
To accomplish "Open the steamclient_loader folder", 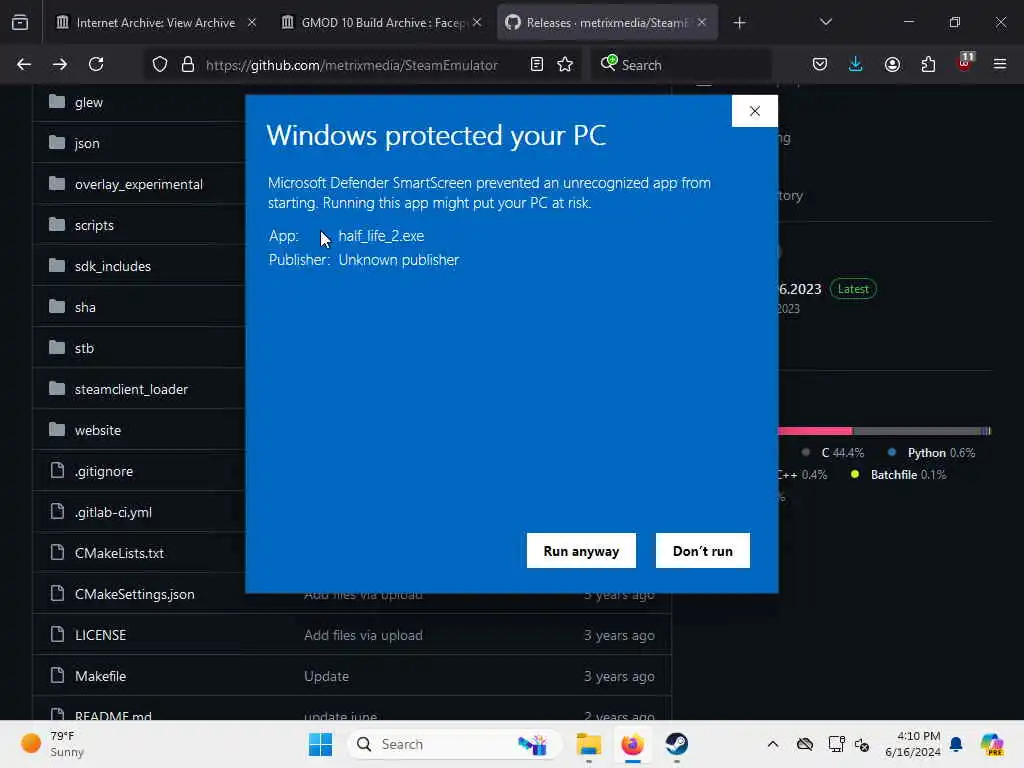I will 131,389.
